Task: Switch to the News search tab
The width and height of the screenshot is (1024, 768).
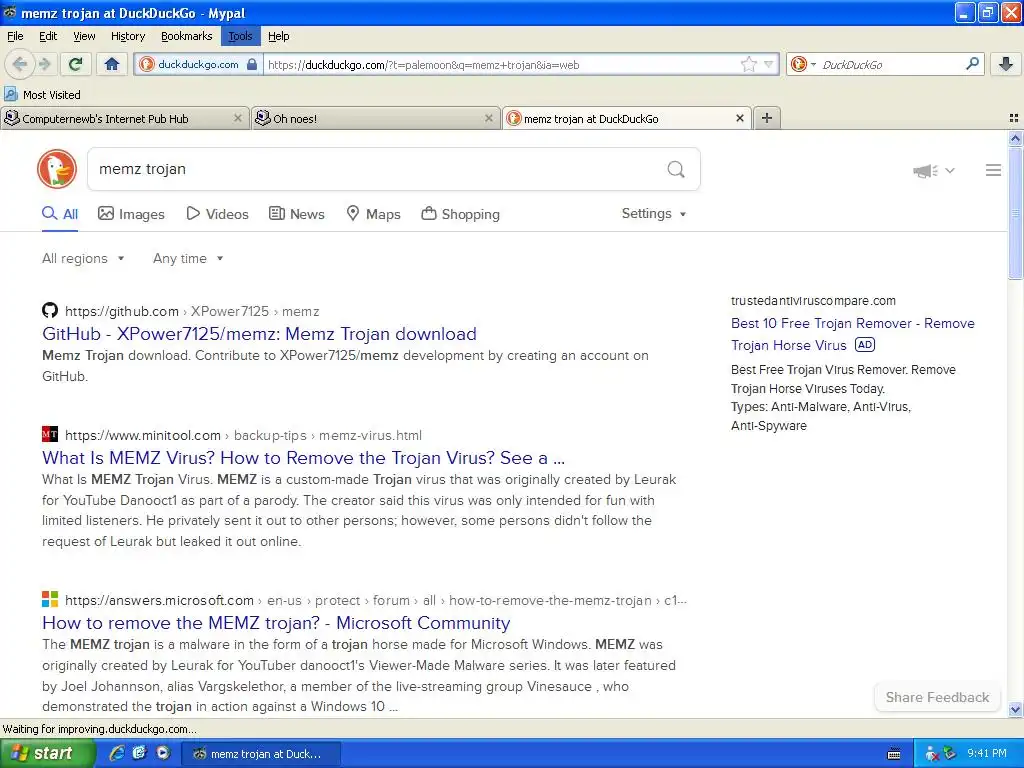Action: pyautogui.click(x=297, y=214)
